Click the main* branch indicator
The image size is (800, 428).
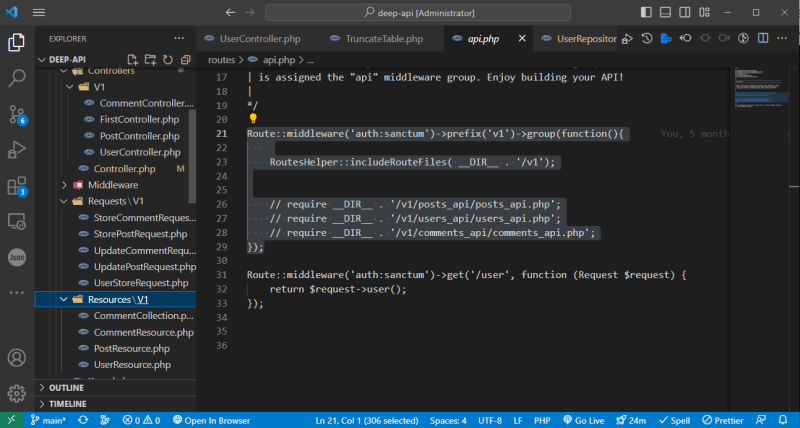(48, 420)
